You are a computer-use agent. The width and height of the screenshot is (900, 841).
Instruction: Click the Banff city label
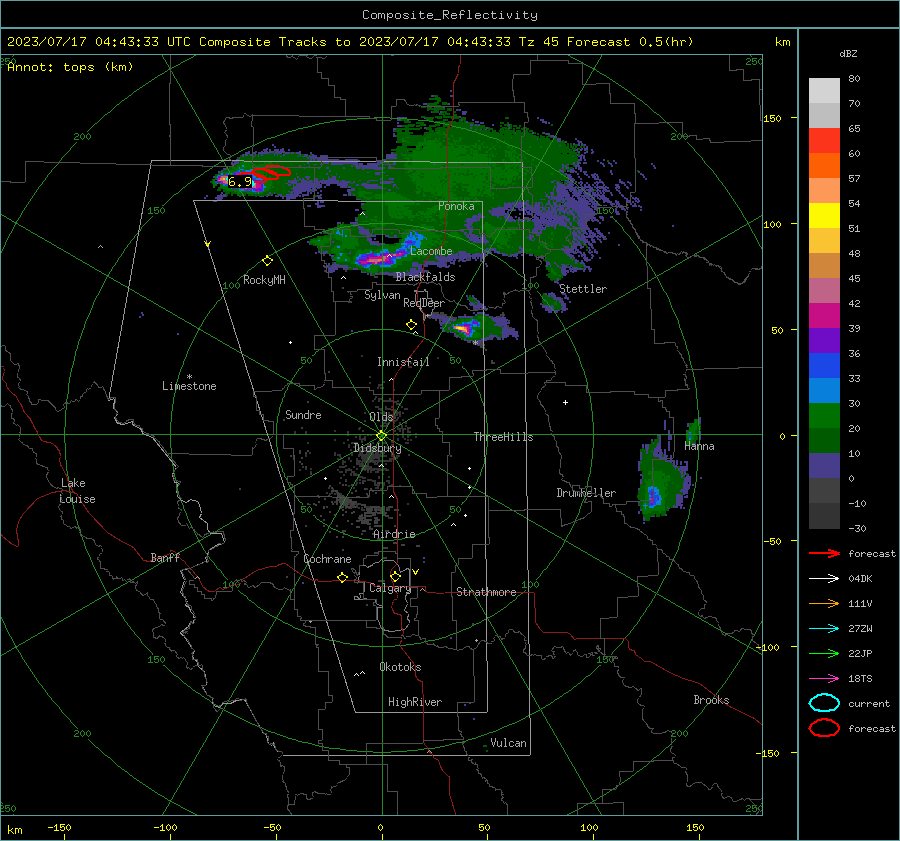click(165, 558)
